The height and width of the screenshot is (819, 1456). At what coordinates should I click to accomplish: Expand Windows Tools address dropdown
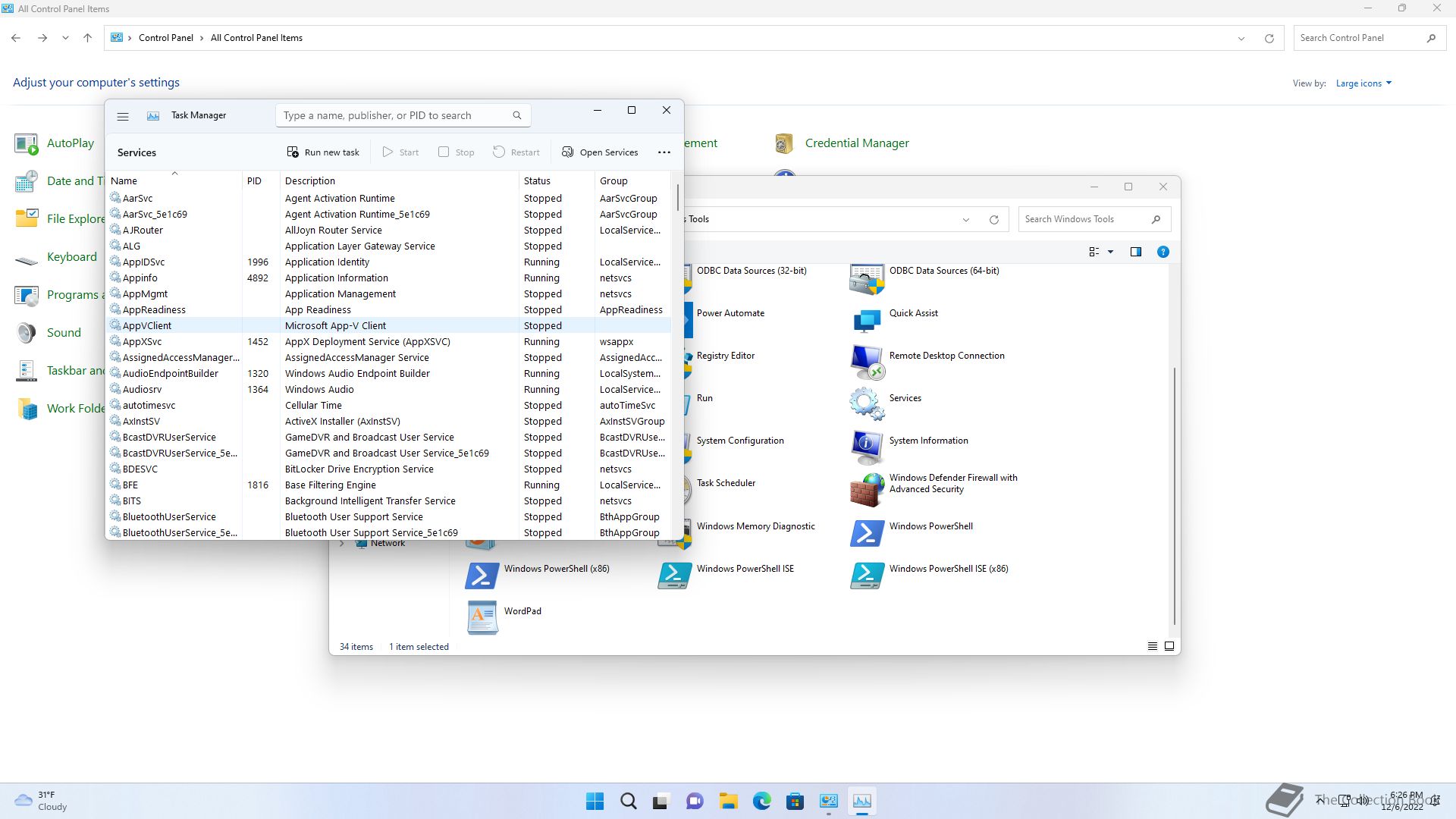tap(966, 220)
